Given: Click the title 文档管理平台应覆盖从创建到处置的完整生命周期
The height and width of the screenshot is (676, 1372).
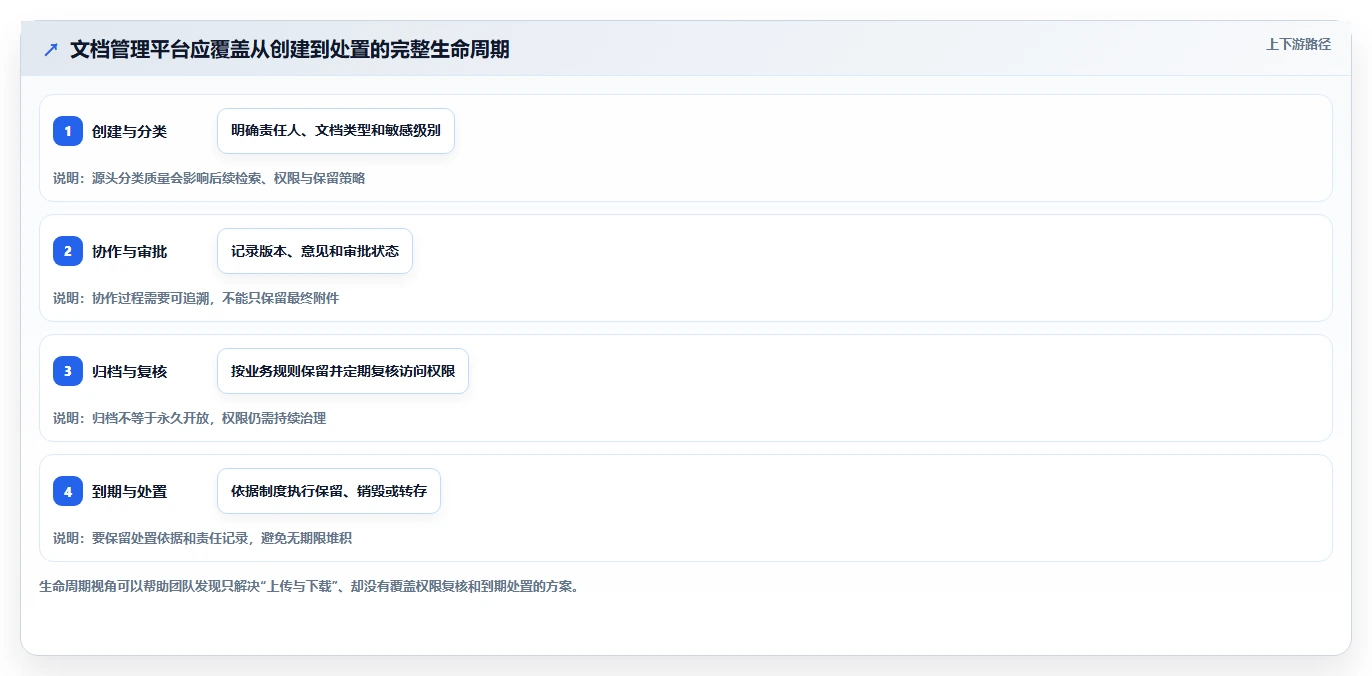Looking at the screenshot, I should tap(290, 50).
